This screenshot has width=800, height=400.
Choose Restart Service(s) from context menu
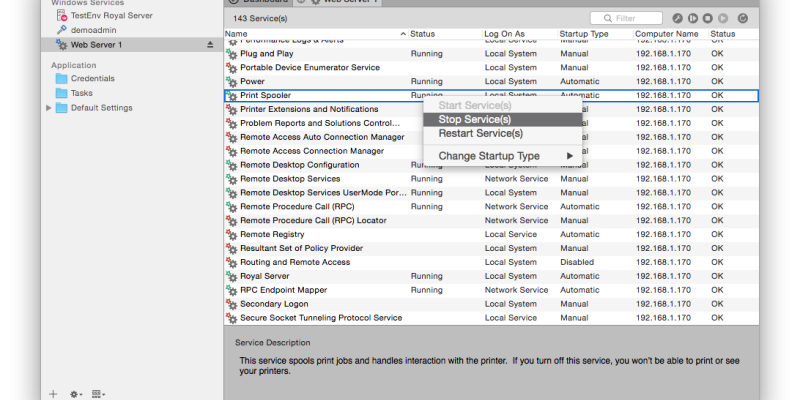[480, 133]
